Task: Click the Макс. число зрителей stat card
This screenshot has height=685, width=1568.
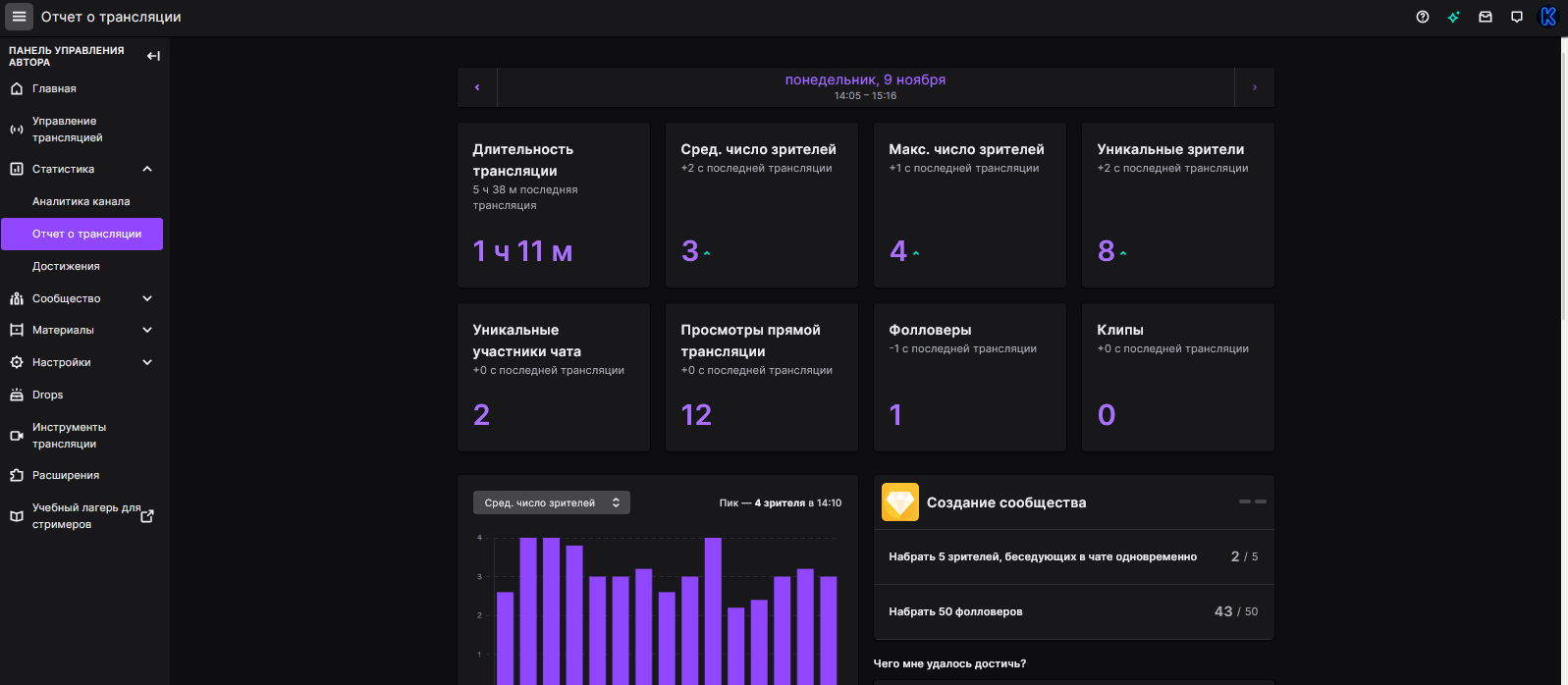Action: coord(970,205)
